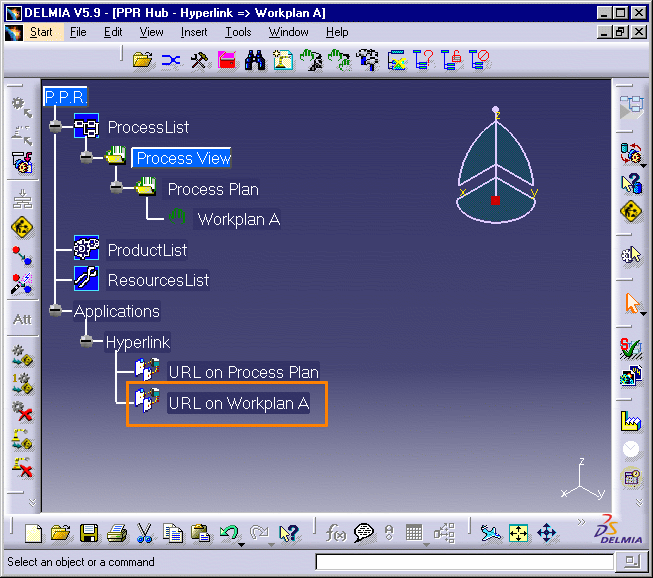The width and height of the screenshot is (653, 578).
Task: Collapse the Hyperlink tree branch
Action: 86,342
